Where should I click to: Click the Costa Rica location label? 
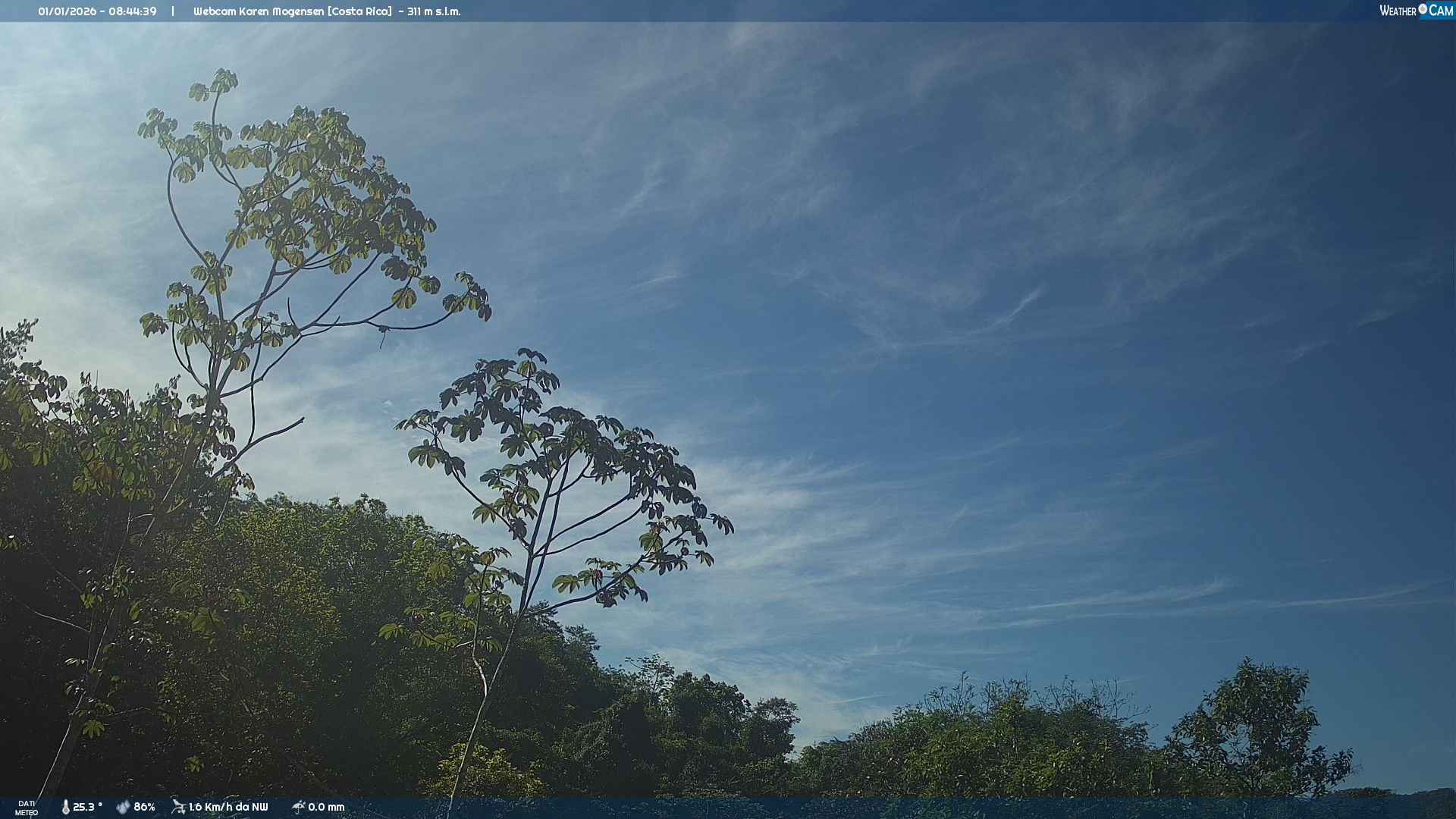click(x=359, y=11)
